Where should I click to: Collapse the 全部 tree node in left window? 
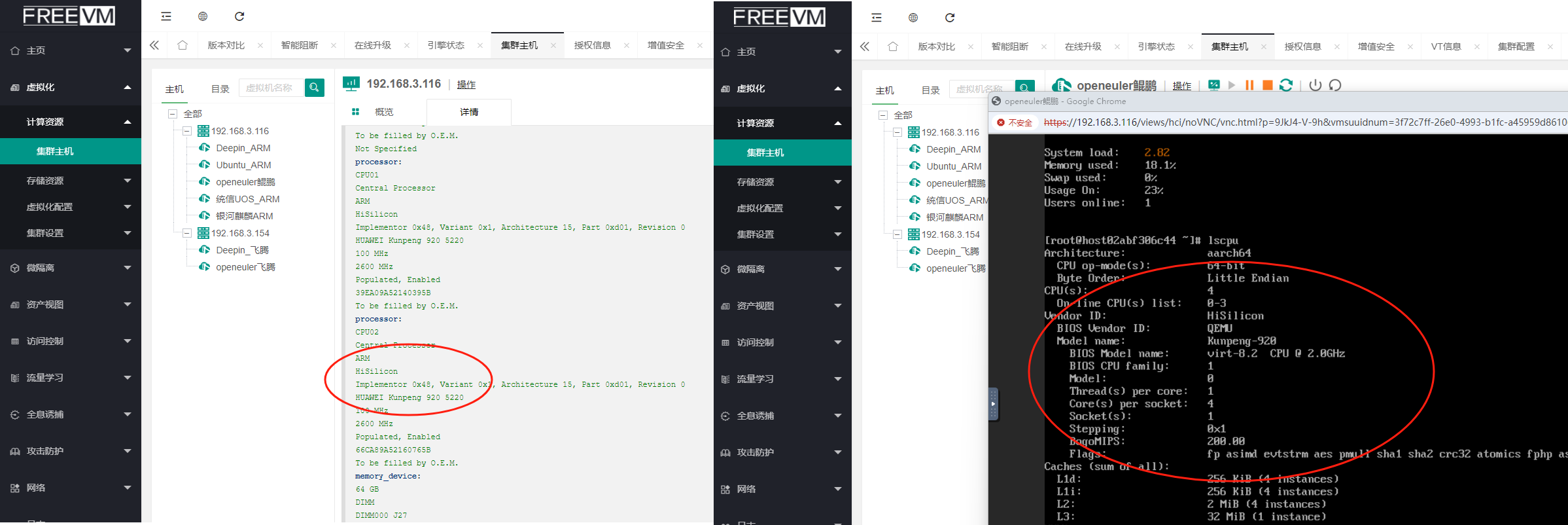point(173,114)
